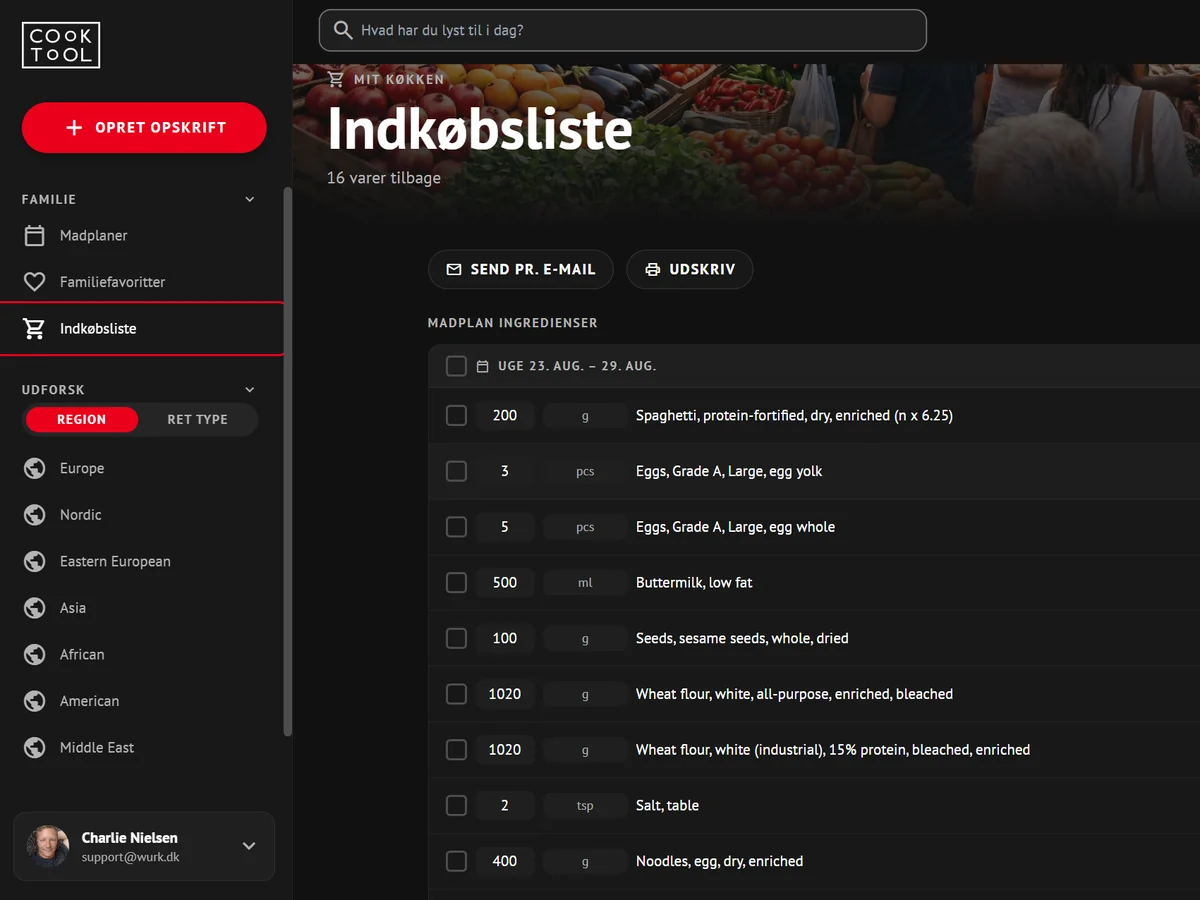The image size is (1200, 900).
Task: Collapse the Familie section chevron
Action: (x=250, y=200)
